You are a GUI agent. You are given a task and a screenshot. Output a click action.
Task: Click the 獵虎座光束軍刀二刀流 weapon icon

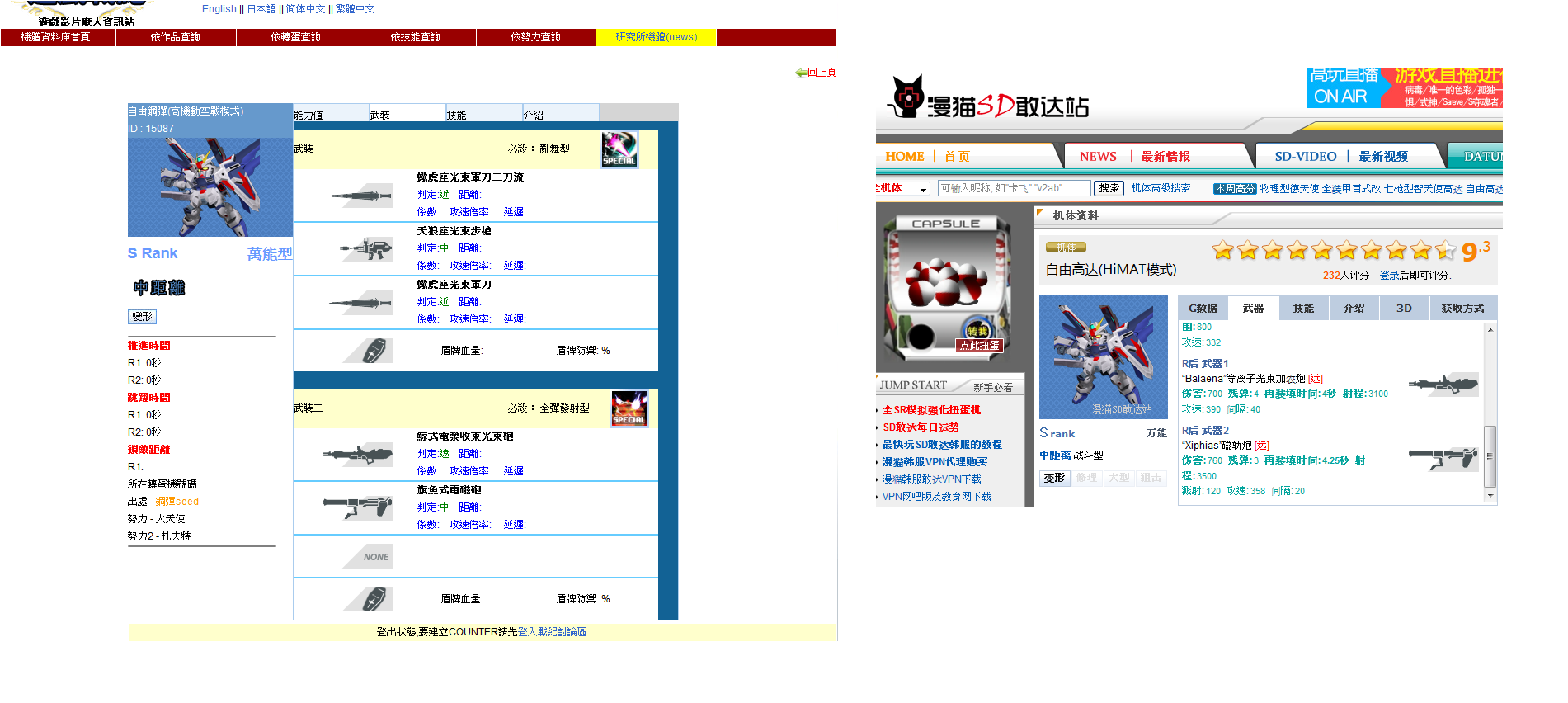(360, 196)
